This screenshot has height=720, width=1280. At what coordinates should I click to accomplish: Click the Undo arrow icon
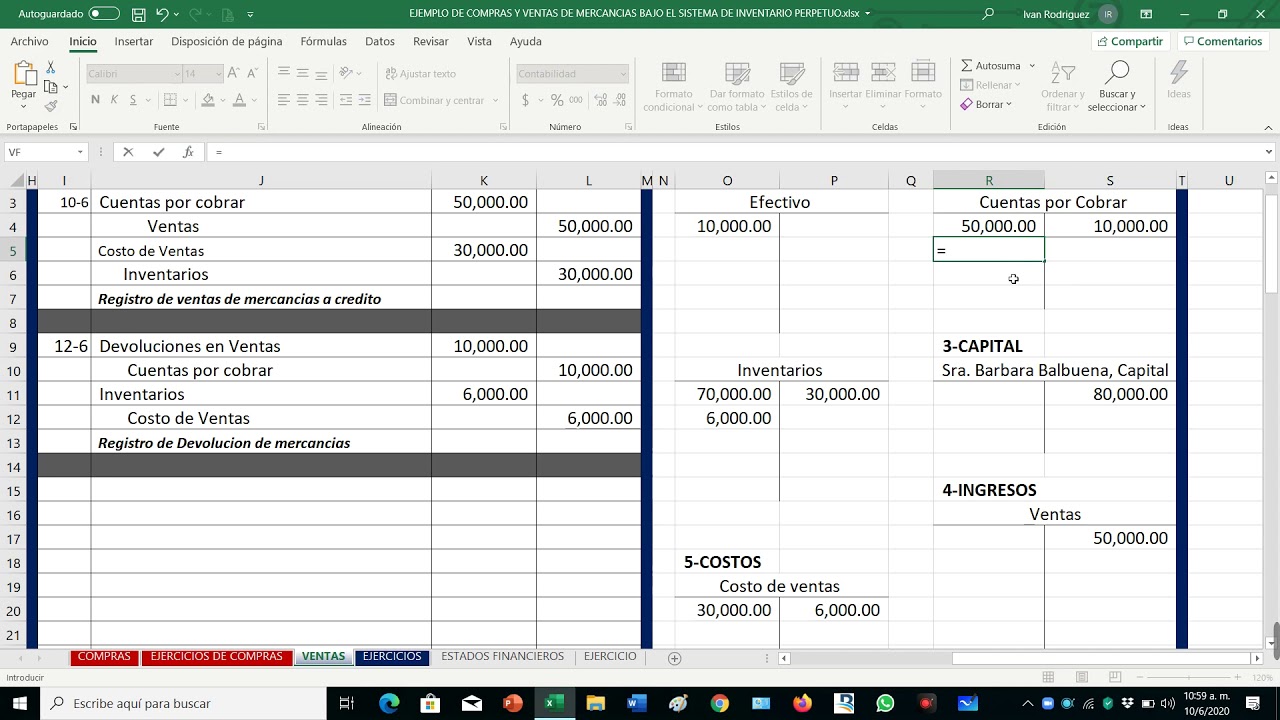(162, 14)
